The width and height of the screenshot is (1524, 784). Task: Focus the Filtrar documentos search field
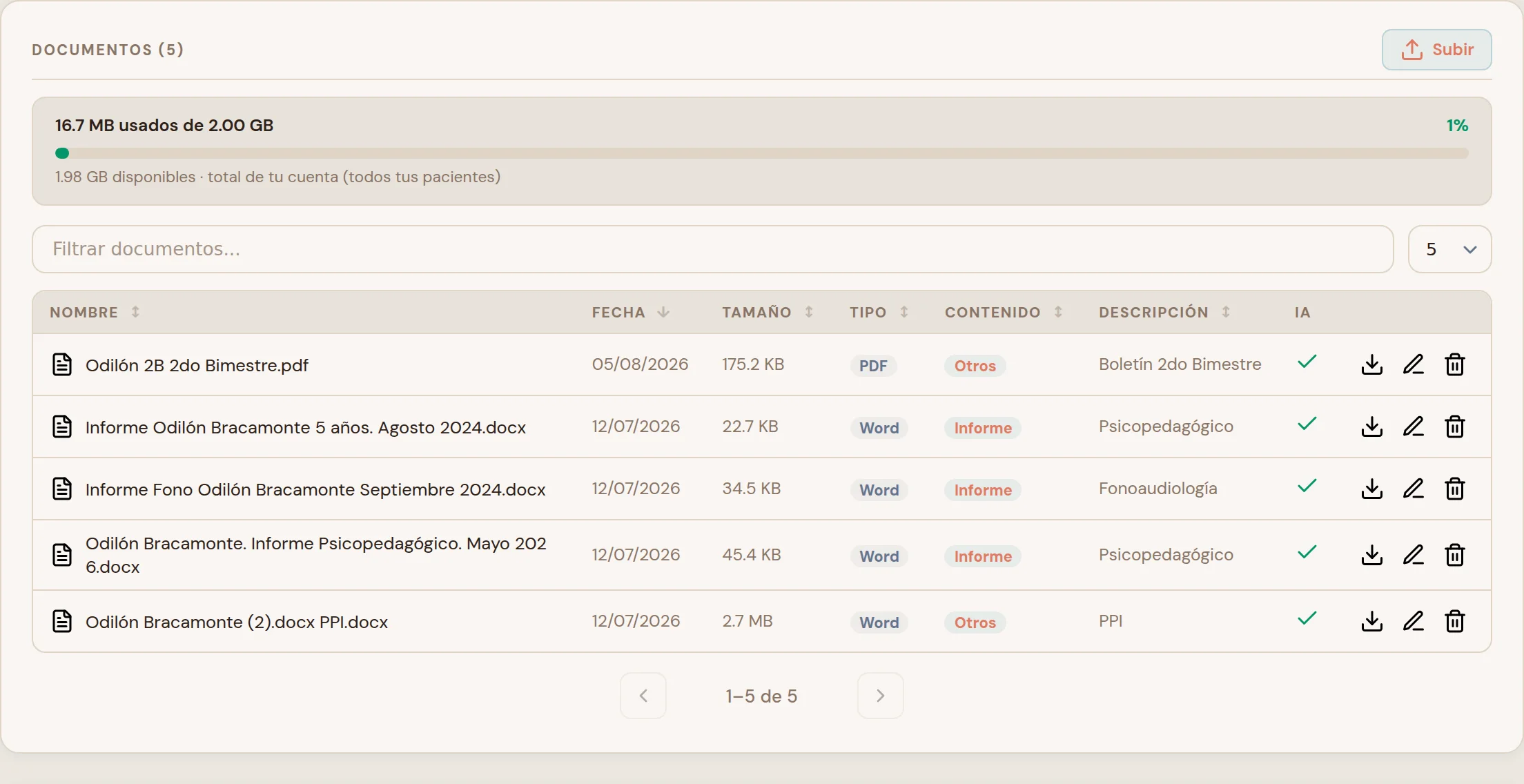click(x=712, y=249)
